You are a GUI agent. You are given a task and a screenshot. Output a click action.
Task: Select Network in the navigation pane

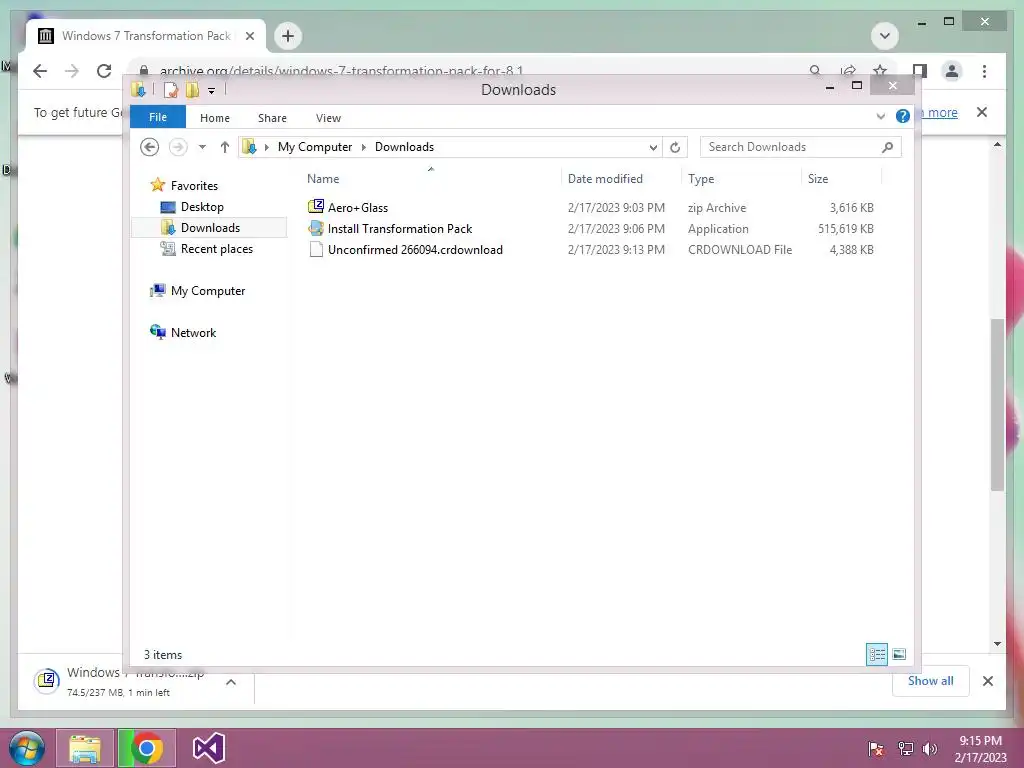click(193, 332)
